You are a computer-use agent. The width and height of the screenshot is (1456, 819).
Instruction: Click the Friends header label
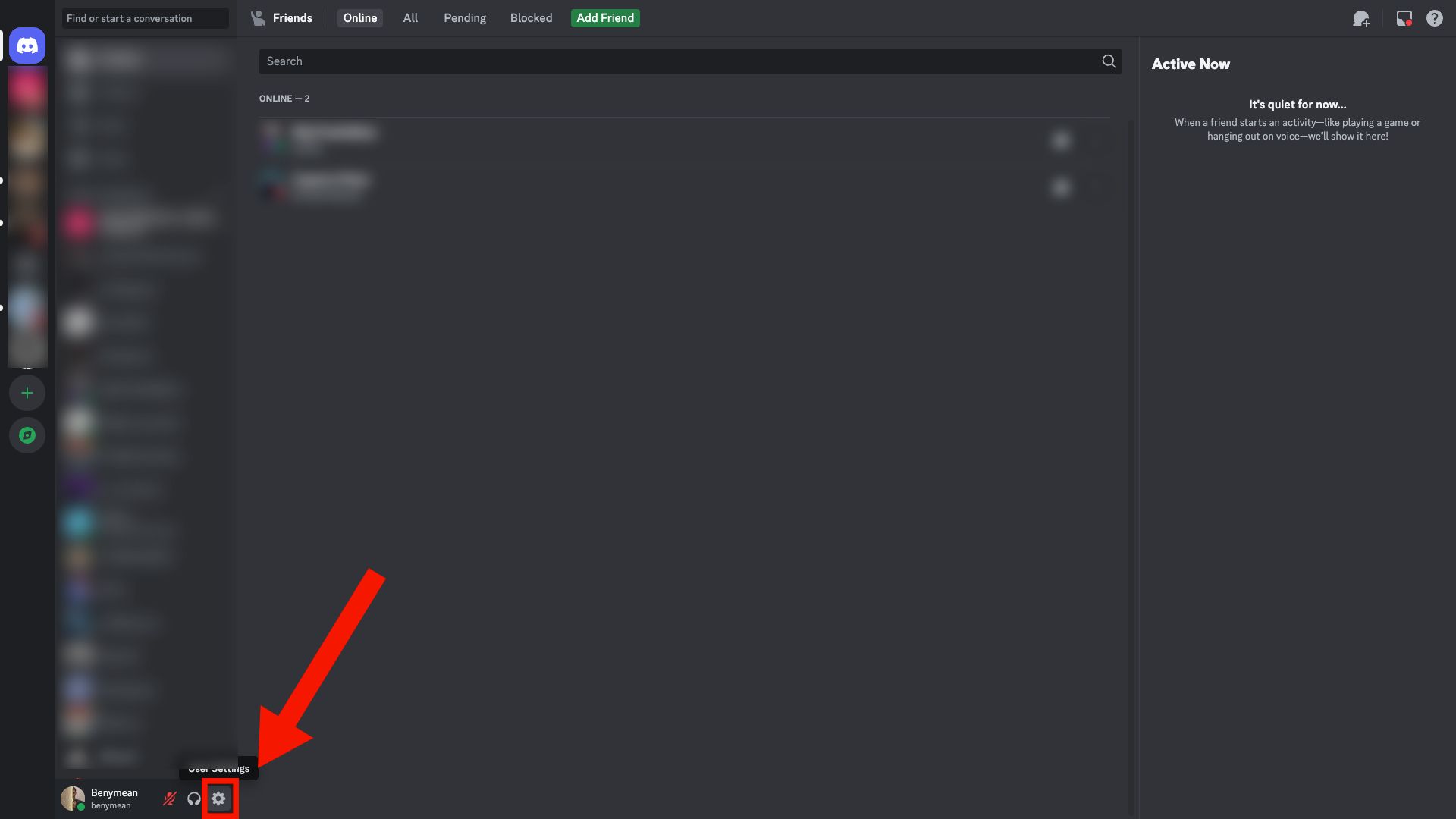[x=292, y=18]
